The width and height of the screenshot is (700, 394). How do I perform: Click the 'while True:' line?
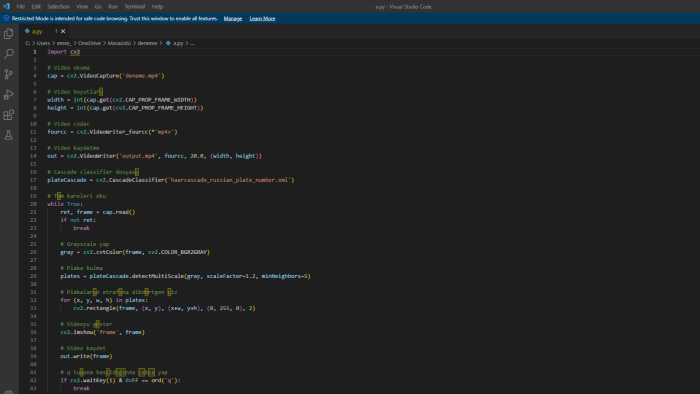coord(65,204)
